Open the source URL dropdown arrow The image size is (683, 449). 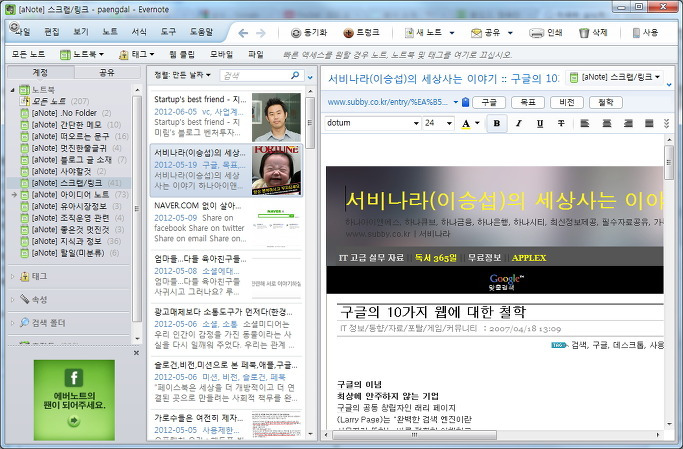coord(456,102)
